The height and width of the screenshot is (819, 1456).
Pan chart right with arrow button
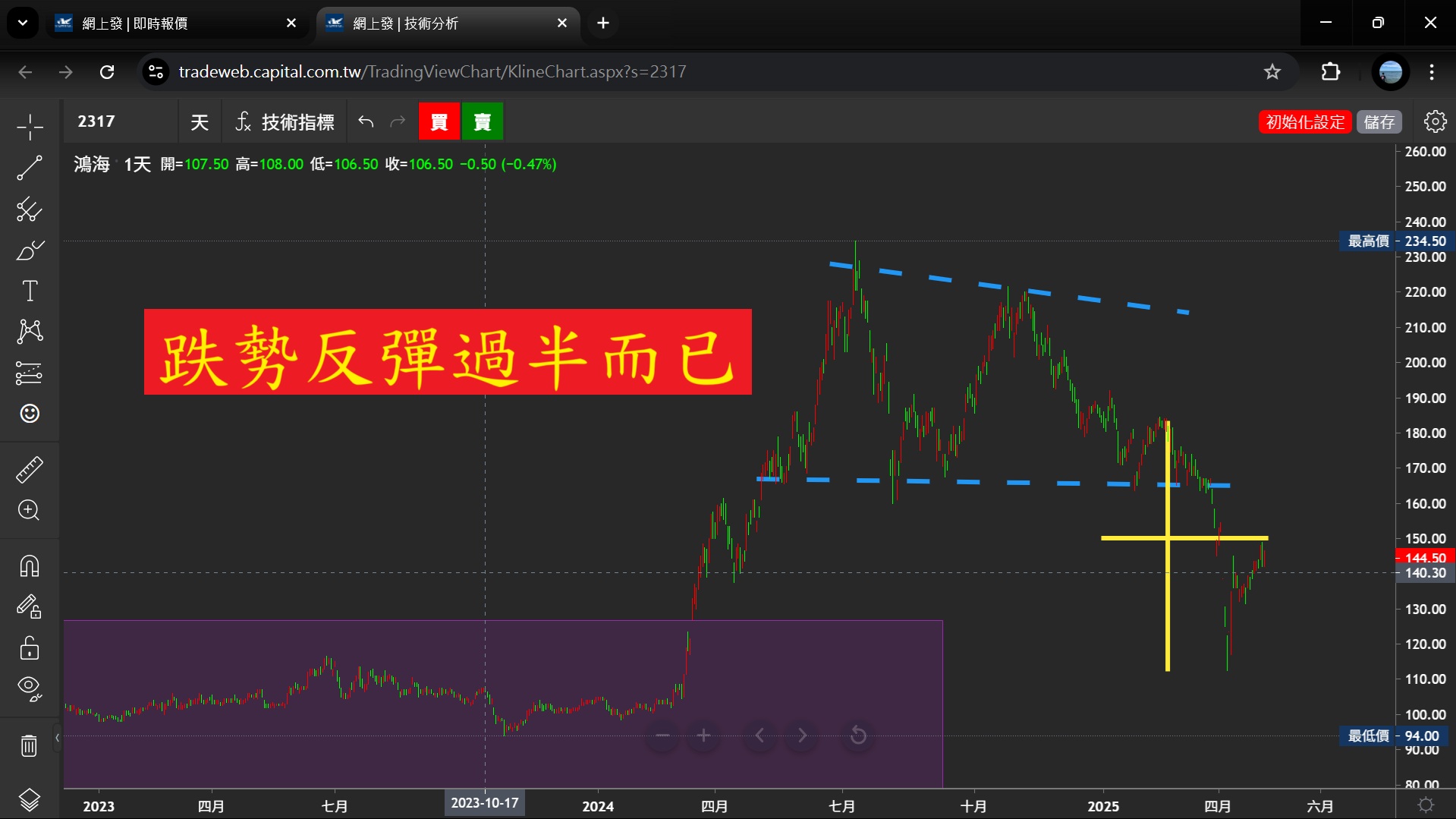(x=802, y=736)
